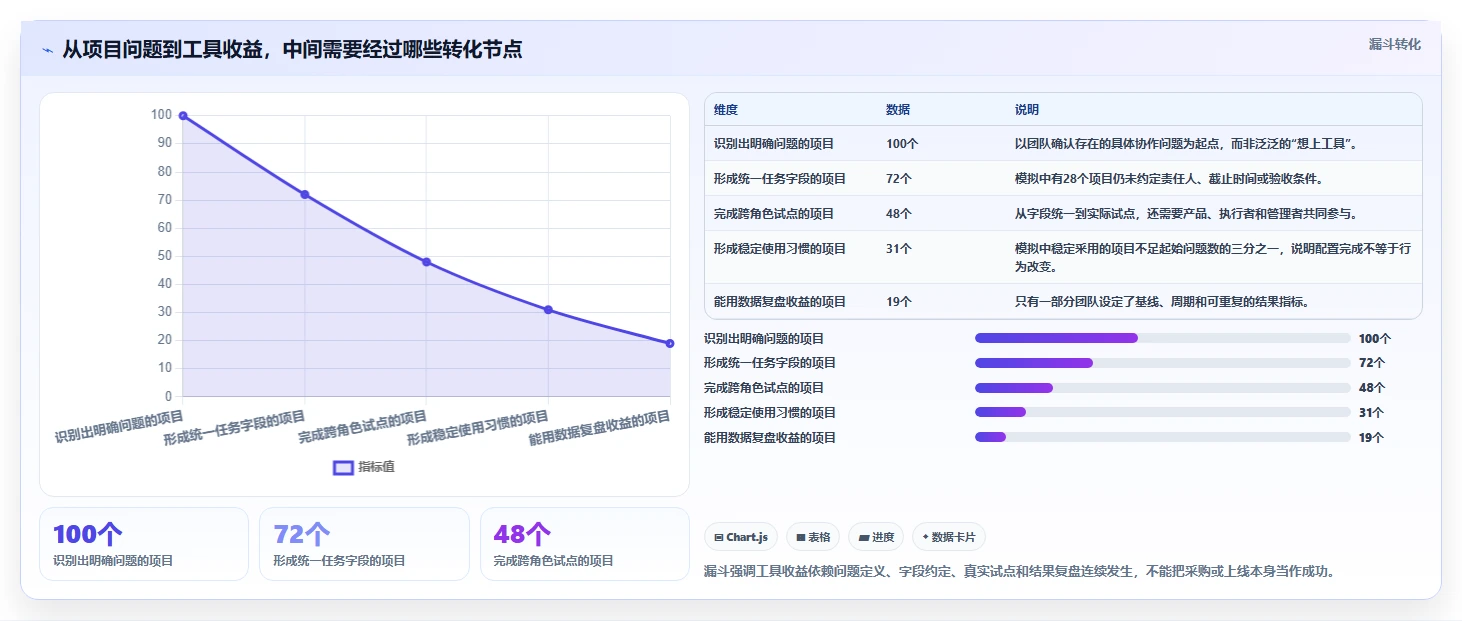Click the 漏斗转化 tag in the header
Viewport: 1462px width, 621px height.
pos(1394,44)
